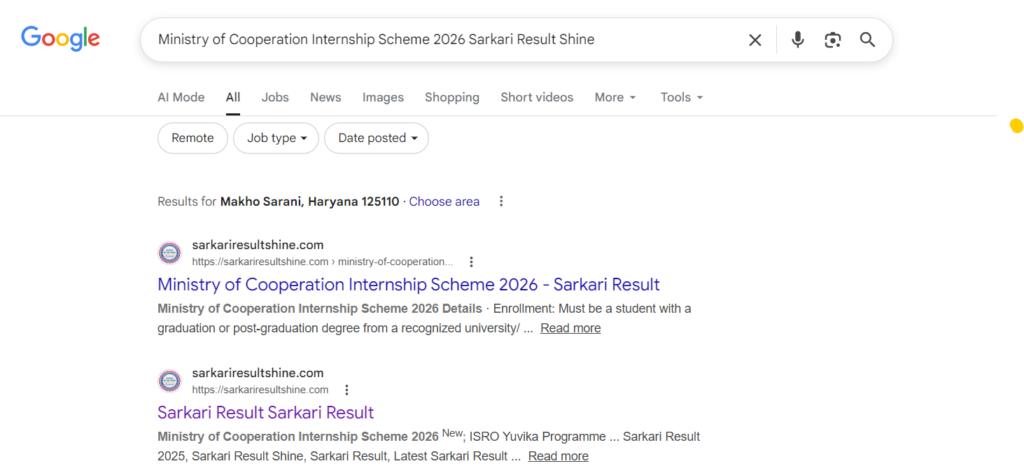Toggle the Remote filter chip
This screenshot has width=1024, height=466.
(x=192, y=138)
